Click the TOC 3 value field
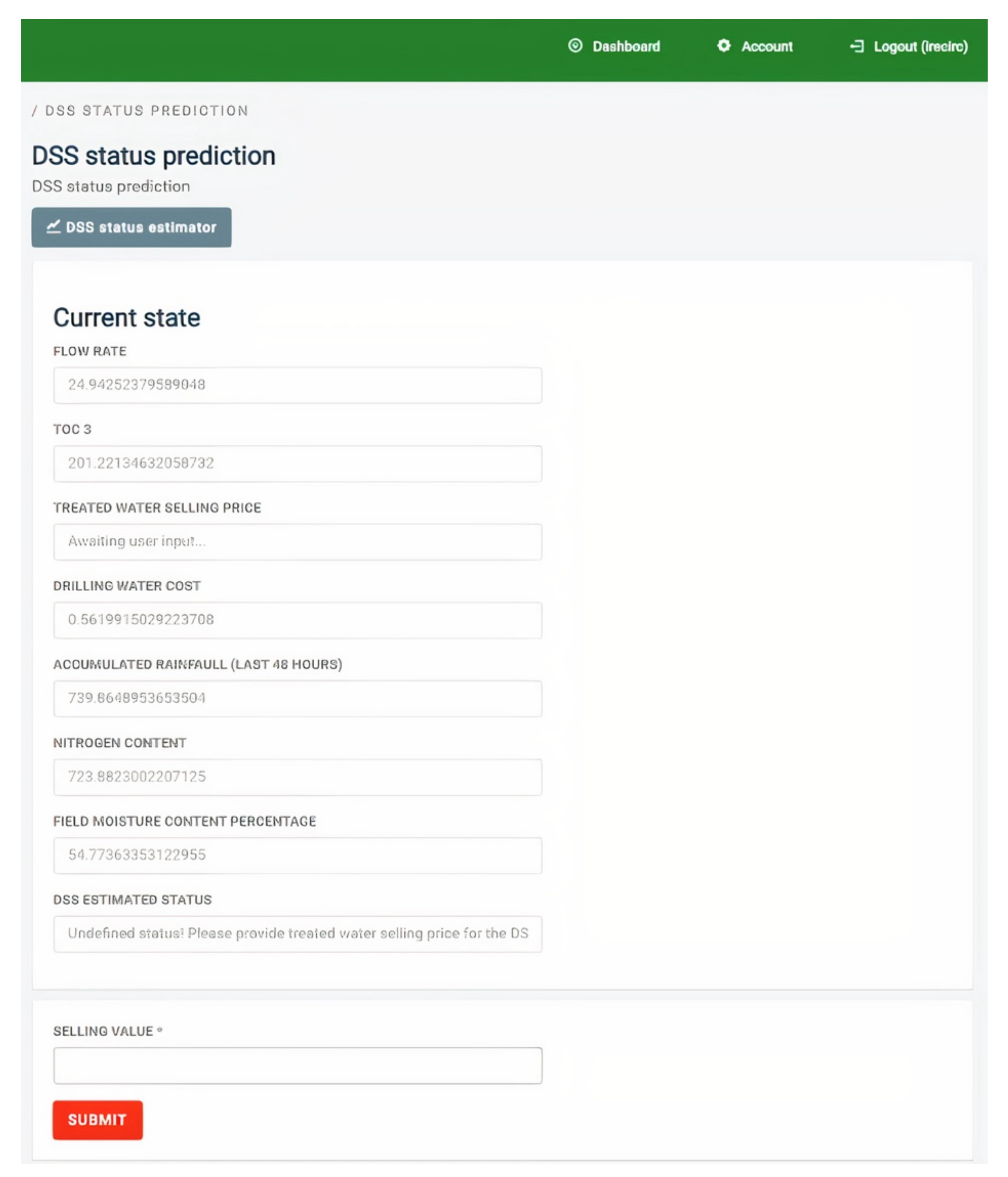Screen dimensions: 1008x1177 [297, 464]
